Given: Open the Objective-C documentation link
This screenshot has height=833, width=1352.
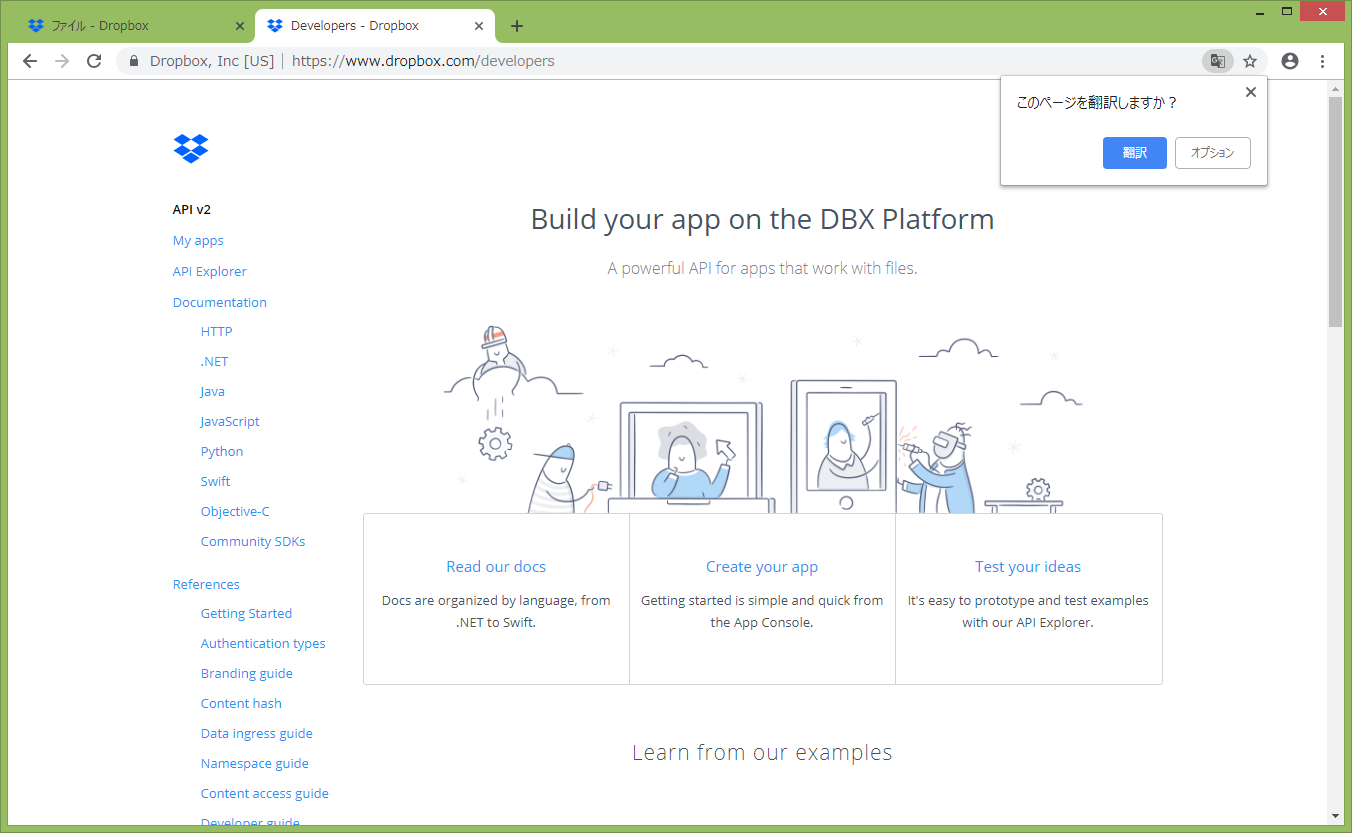Looking at the screenshot, I should (235, 512).
